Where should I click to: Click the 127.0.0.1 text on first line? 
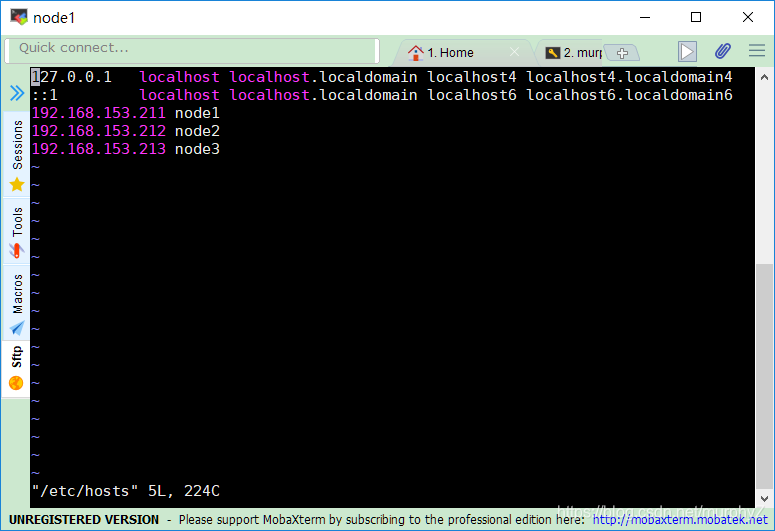(x=72, y=77)
